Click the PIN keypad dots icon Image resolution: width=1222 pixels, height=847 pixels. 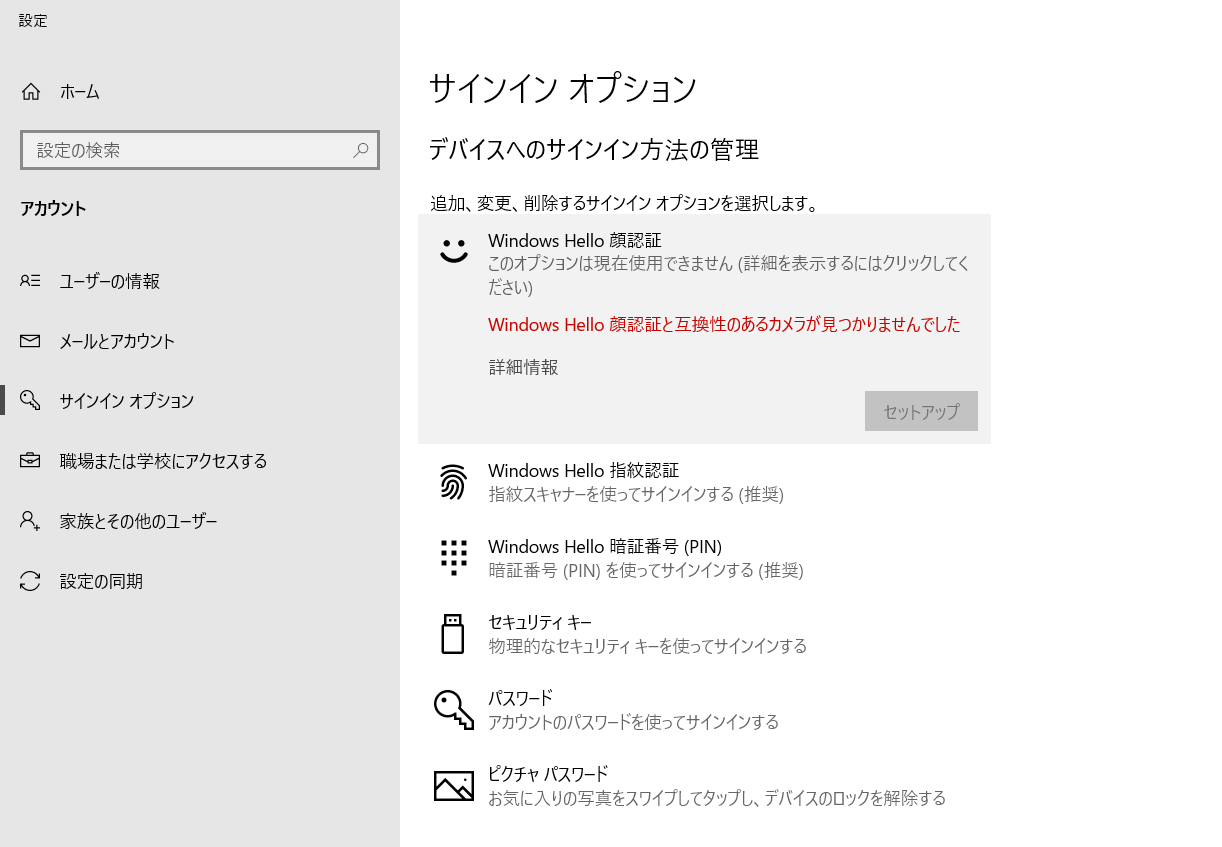coord(454,557)
